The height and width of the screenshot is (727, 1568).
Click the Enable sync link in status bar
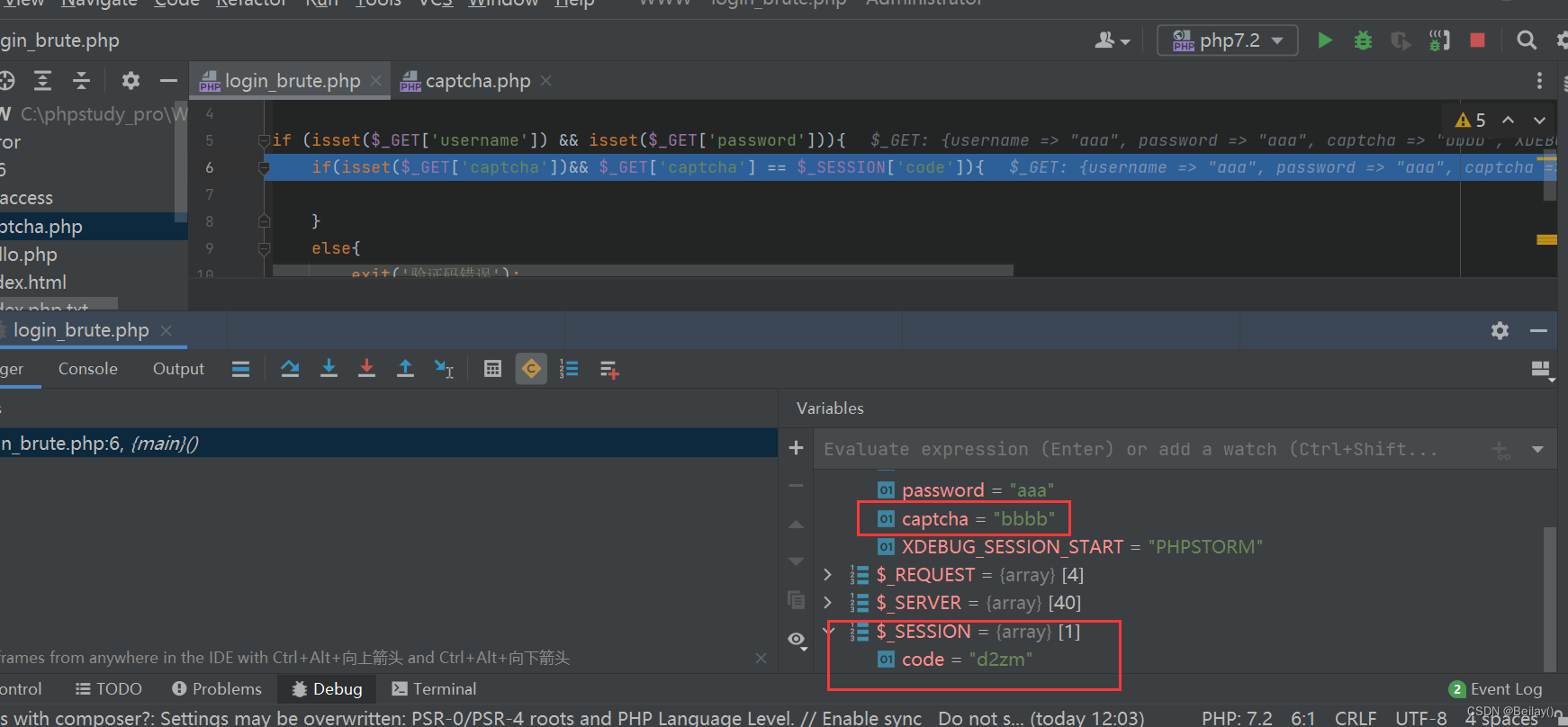pos(872,718)
